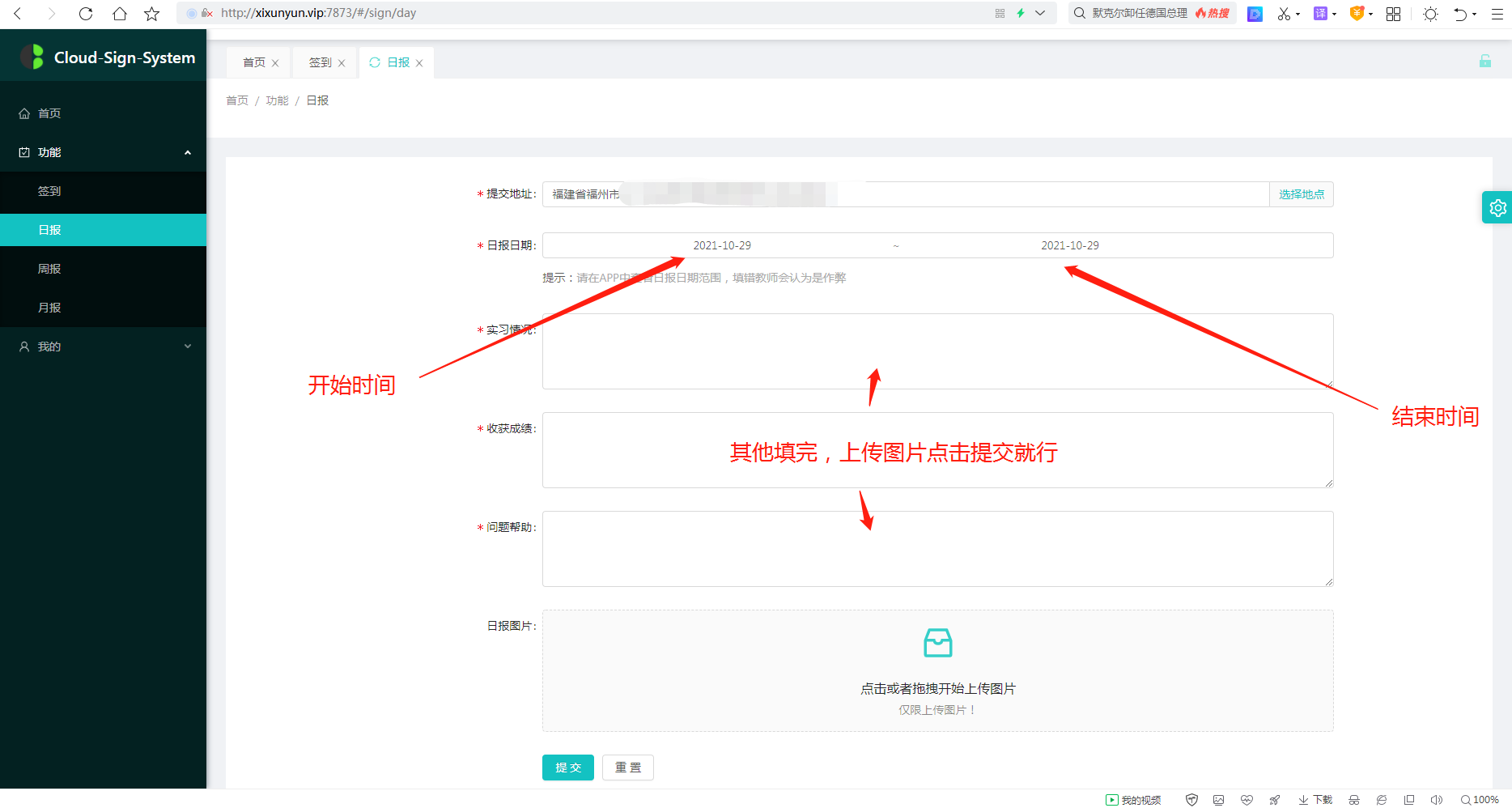
Task: Switch to the 首页 tab
Action: pyautogui.click(x=254, y=62)
